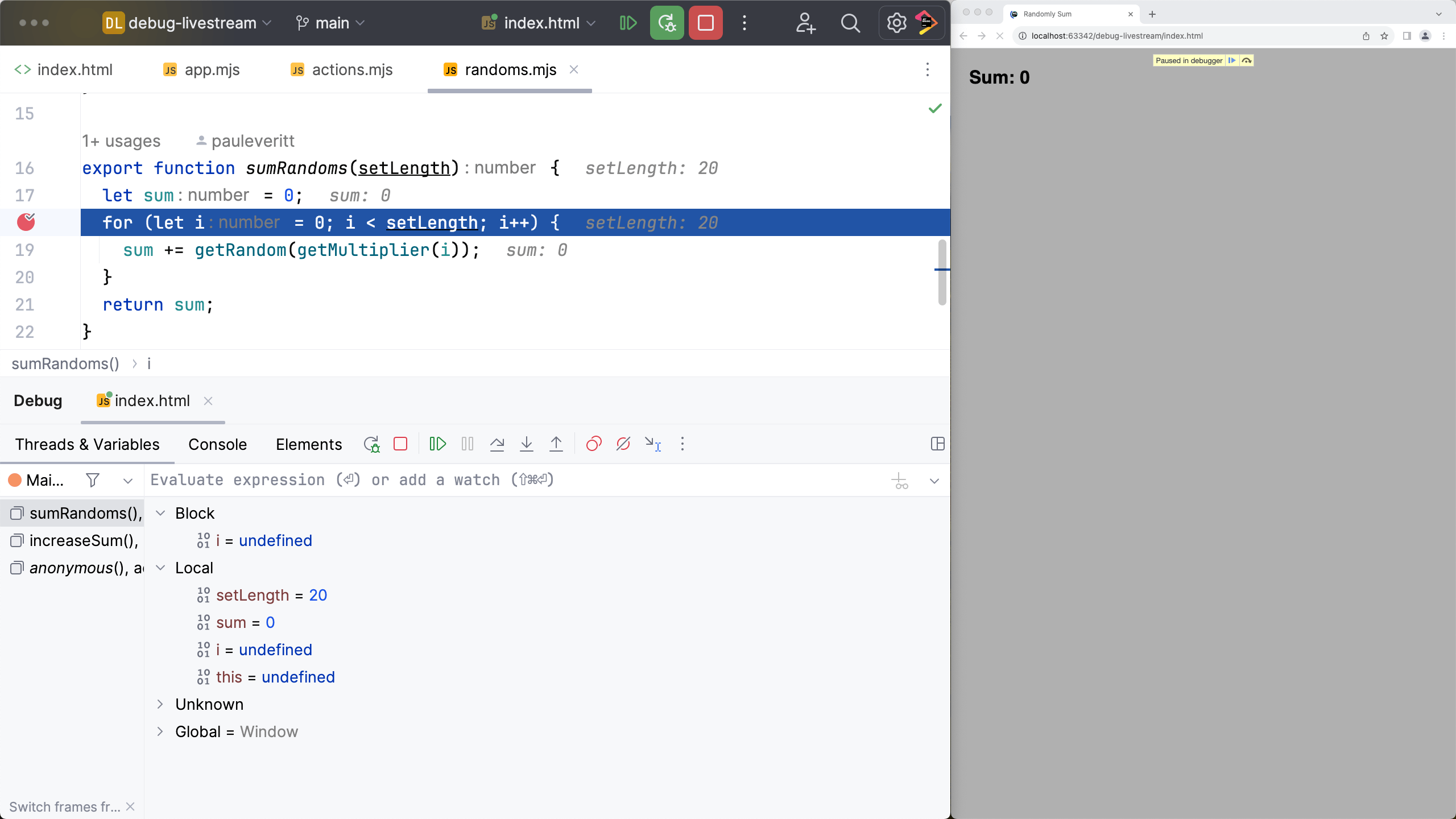Click the step-out debugger icon

click(556, 444)
